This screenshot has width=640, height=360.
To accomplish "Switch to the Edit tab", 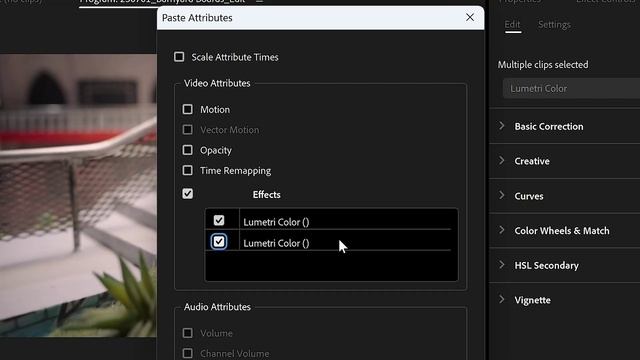I will click(x=512, y=24).
